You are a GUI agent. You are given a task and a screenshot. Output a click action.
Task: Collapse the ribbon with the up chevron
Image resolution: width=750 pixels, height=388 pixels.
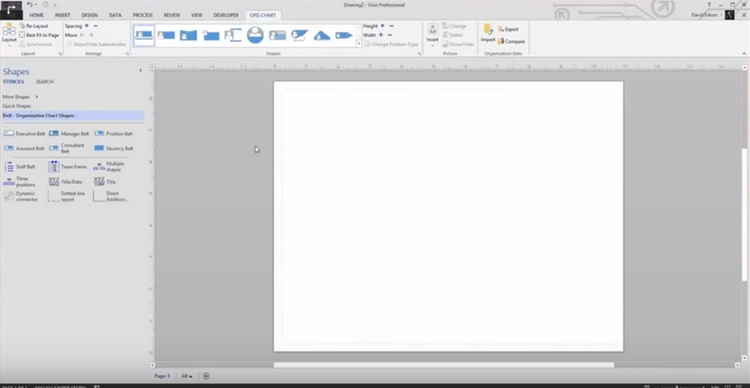[x=744, y=54]
